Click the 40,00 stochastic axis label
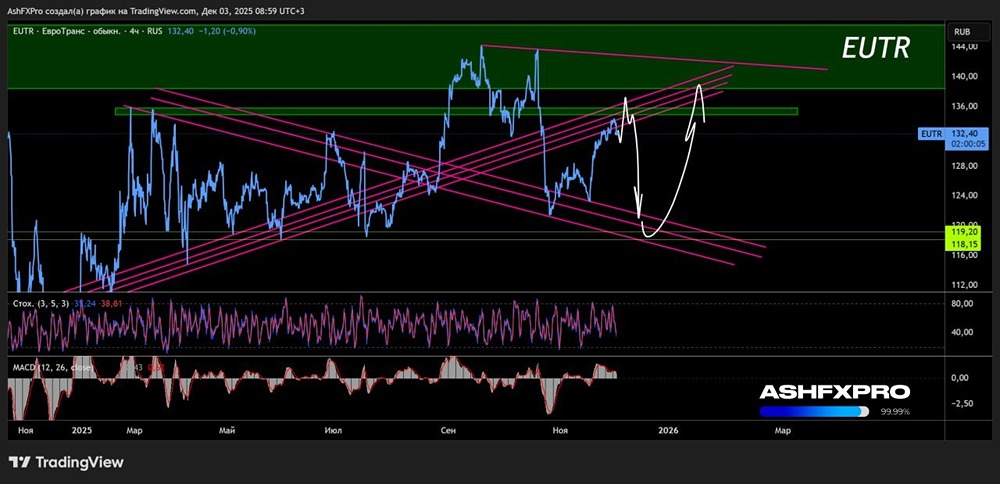The height and width of the screenshot is (484, 1000). pyautogui.click(x=962, y=332)
